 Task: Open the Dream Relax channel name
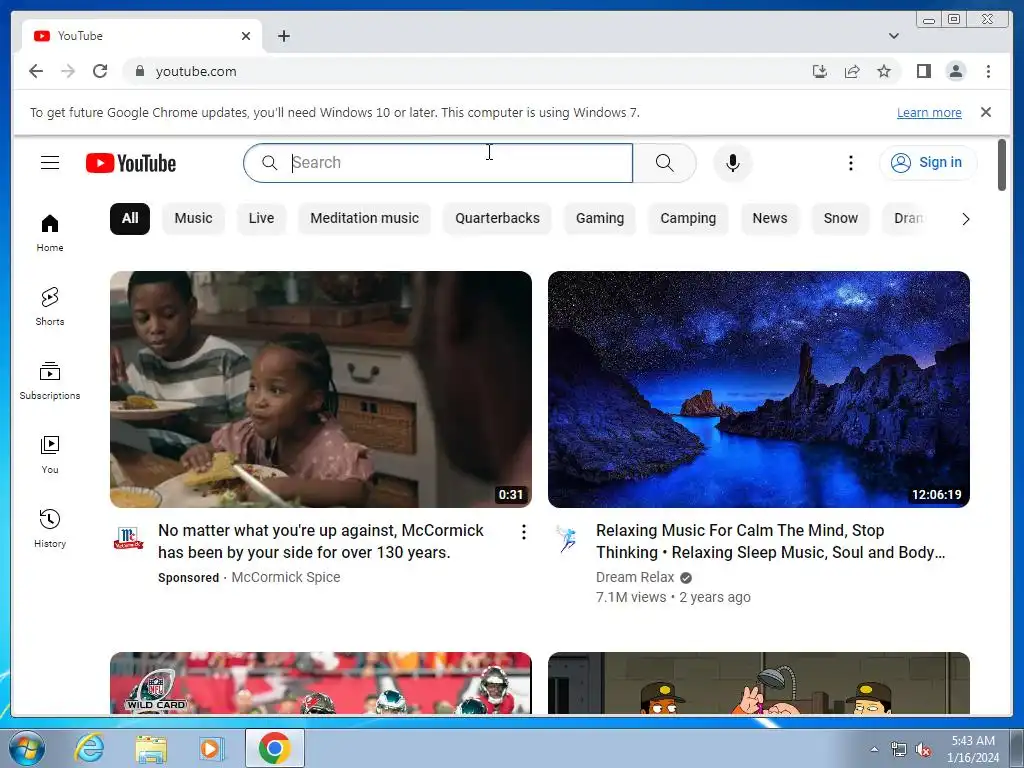point(635,577)
